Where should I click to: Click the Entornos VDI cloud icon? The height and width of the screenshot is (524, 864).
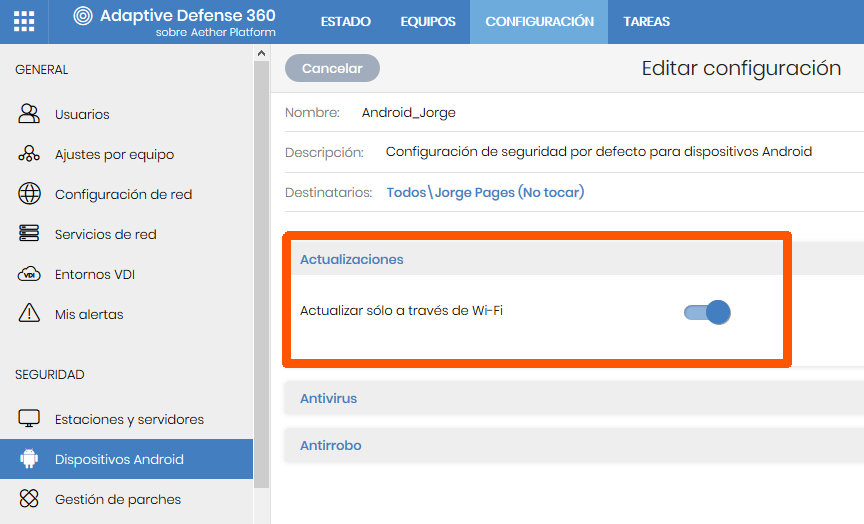(x=29, y=274)
